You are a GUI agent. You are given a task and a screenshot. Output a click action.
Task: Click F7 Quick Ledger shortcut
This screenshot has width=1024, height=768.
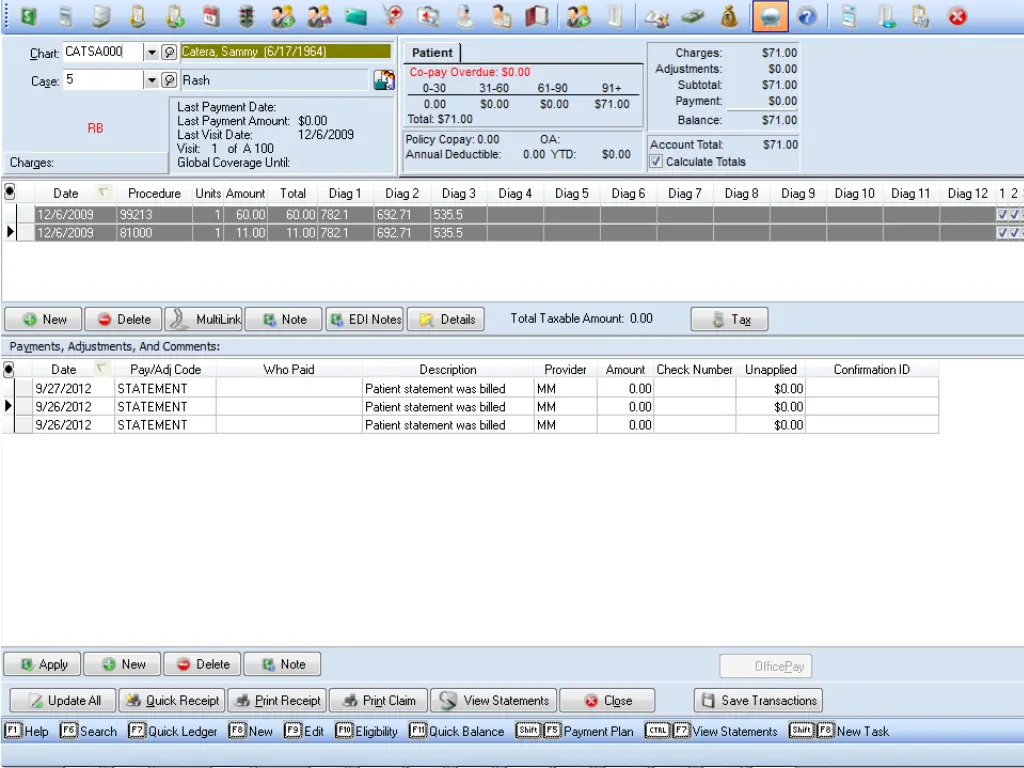pyautogui.click(x=172, y=731)
